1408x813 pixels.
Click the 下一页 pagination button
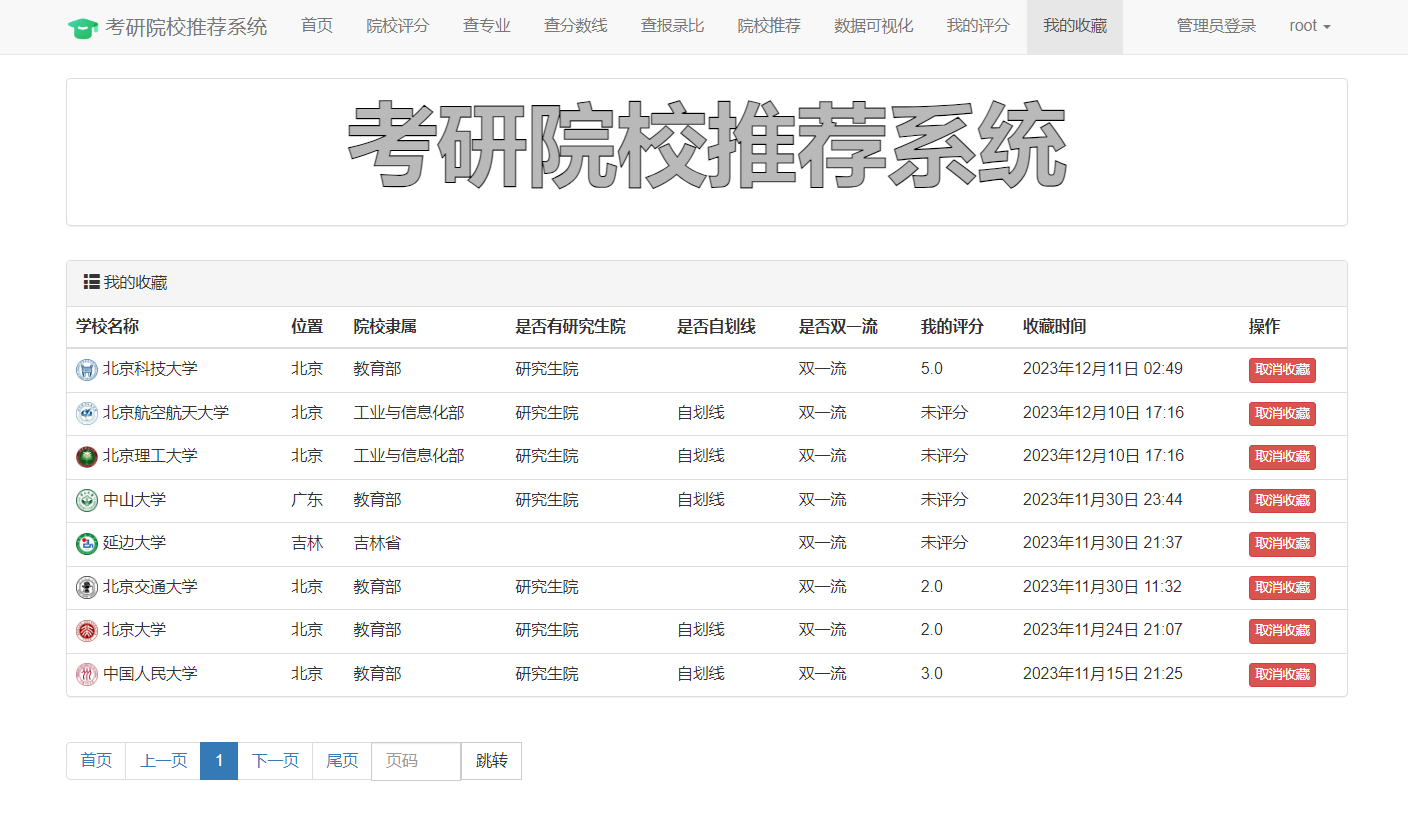(275, 761)
